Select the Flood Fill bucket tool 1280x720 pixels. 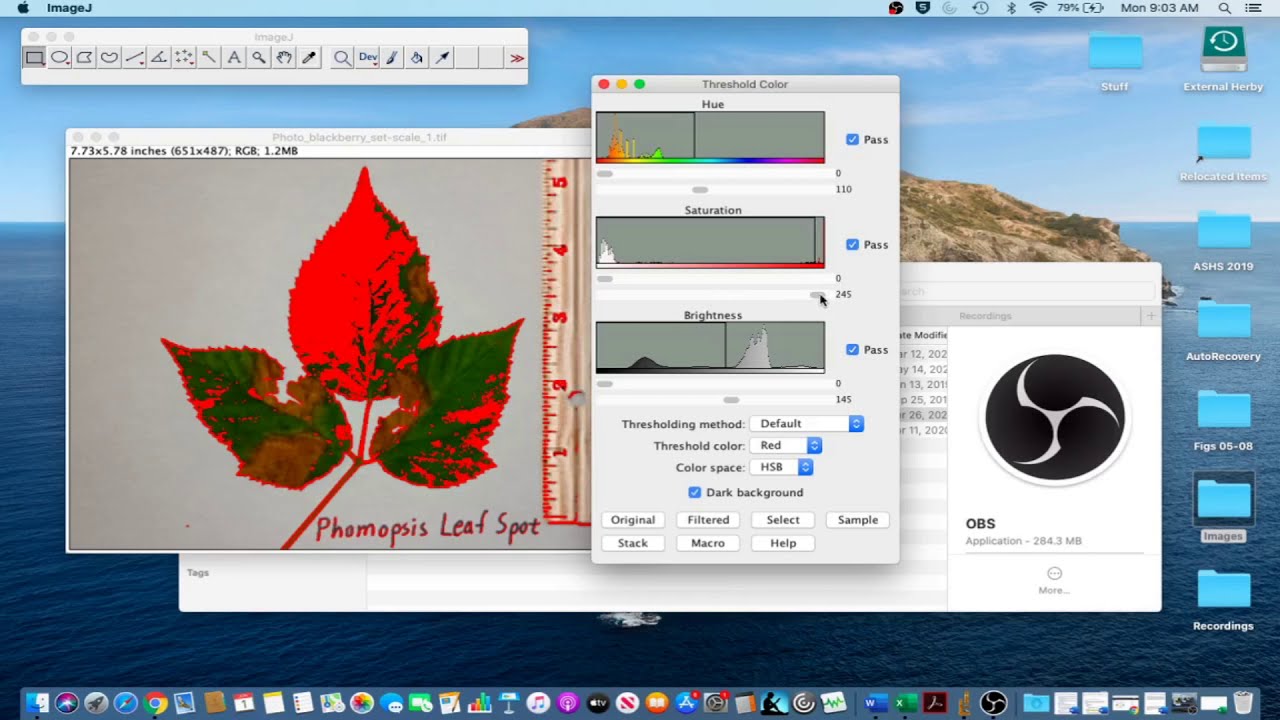(x=417, y=58)
